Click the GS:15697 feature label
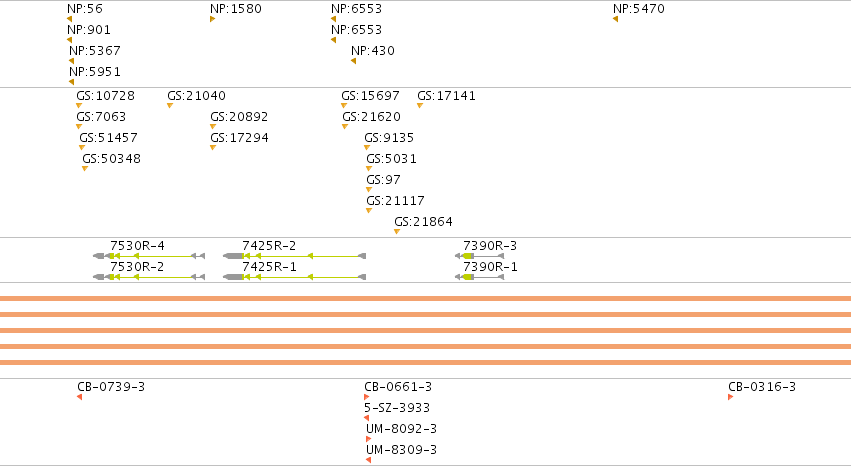 371,95
